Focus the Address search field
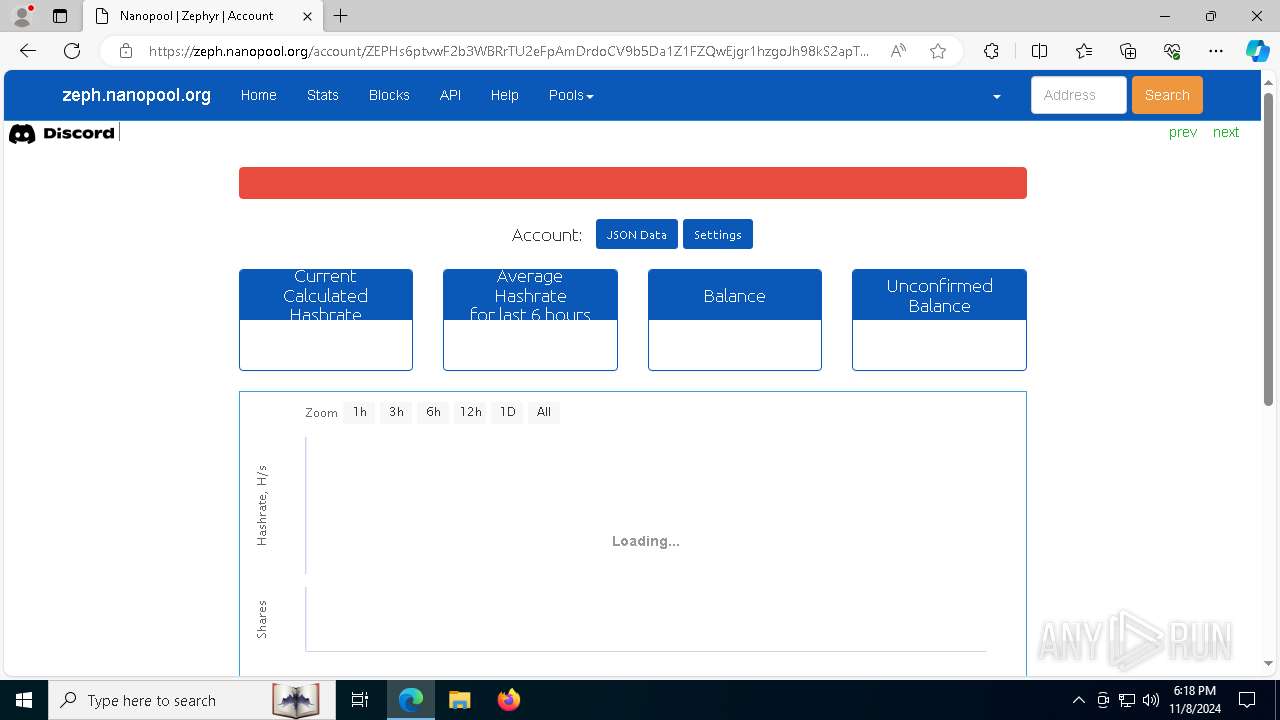The height and width of the screenshot is (720, 1280). coord(1078,95)
